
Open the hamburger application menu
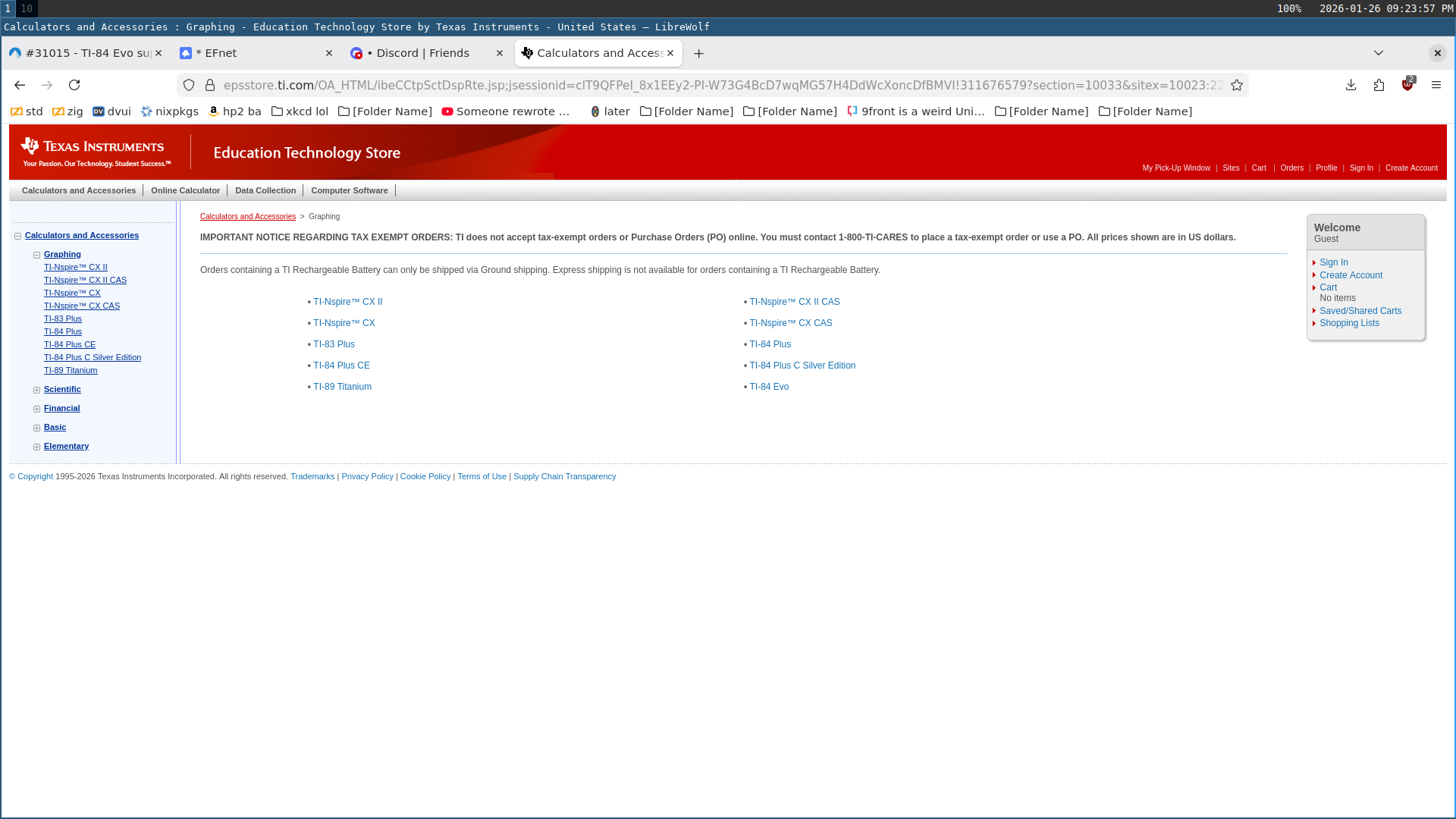point(1436,85)
